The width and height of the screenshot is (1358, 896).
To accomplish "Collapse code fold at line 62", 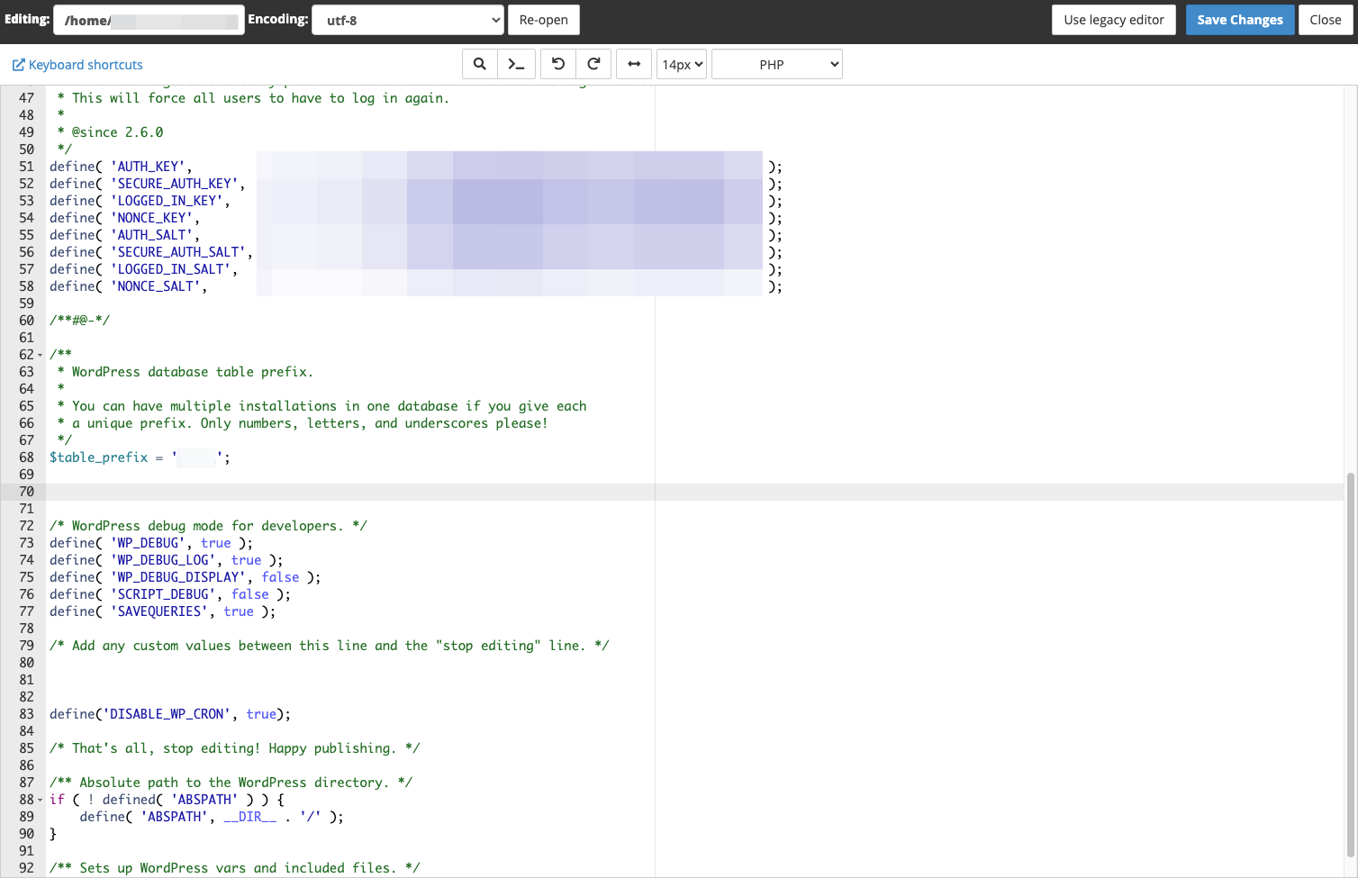I will click(x=40, y=355).
